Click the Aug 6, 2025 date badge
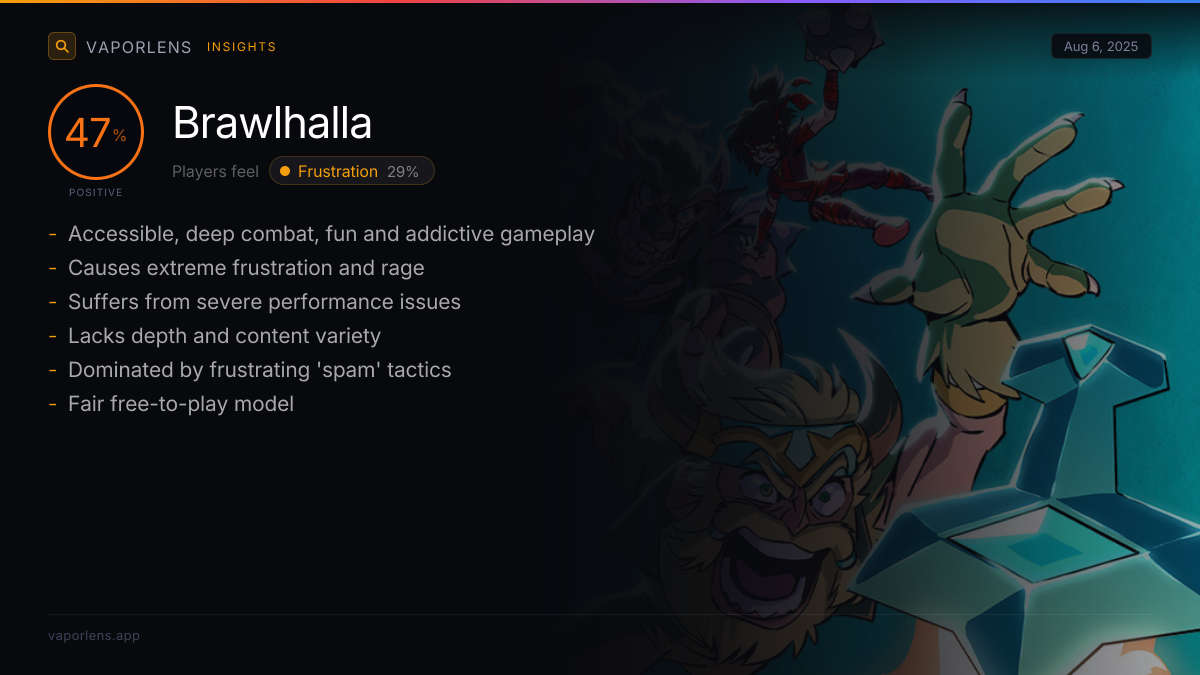 [x=1101, y=47]
